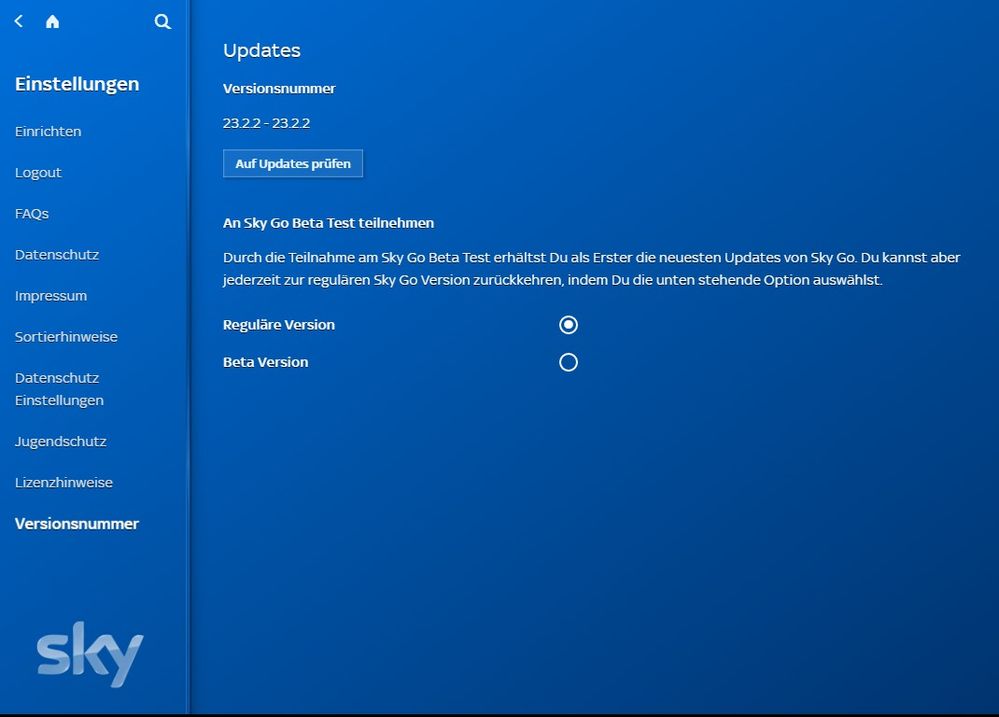999x717 pixels.
Task: Click the Einstellungen sidebar heading
Action: point(77,84)
